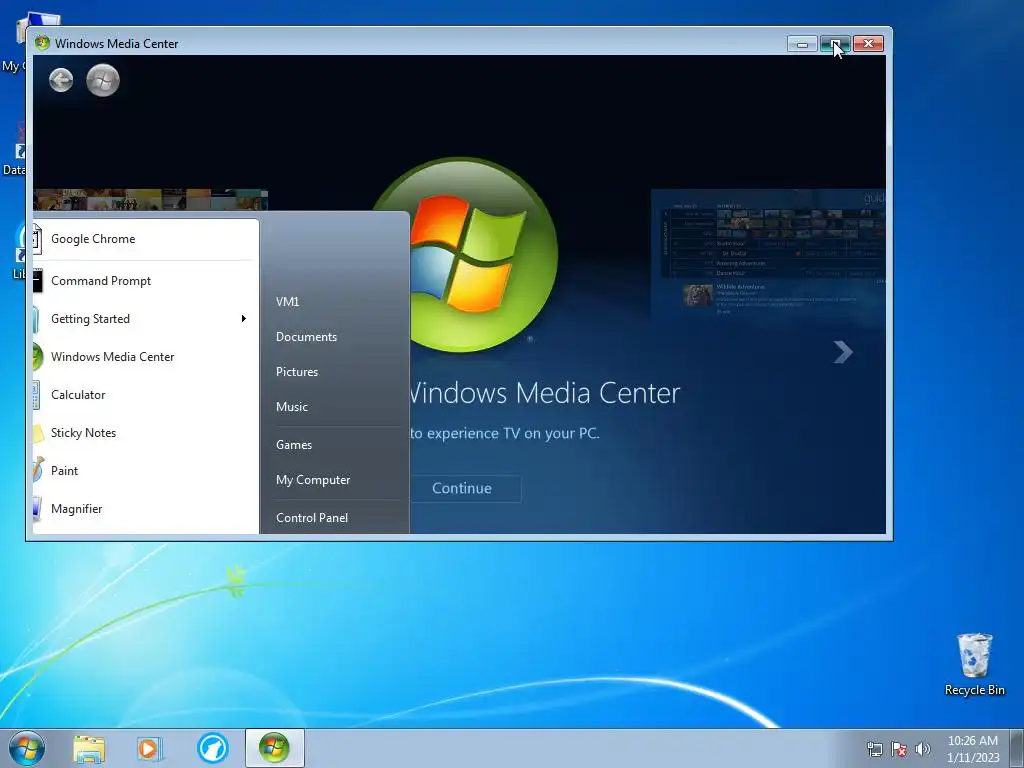Open Windows Explorer from the taskbar
Viewport: 1024px width, 768px height.
tap(89, 748)
